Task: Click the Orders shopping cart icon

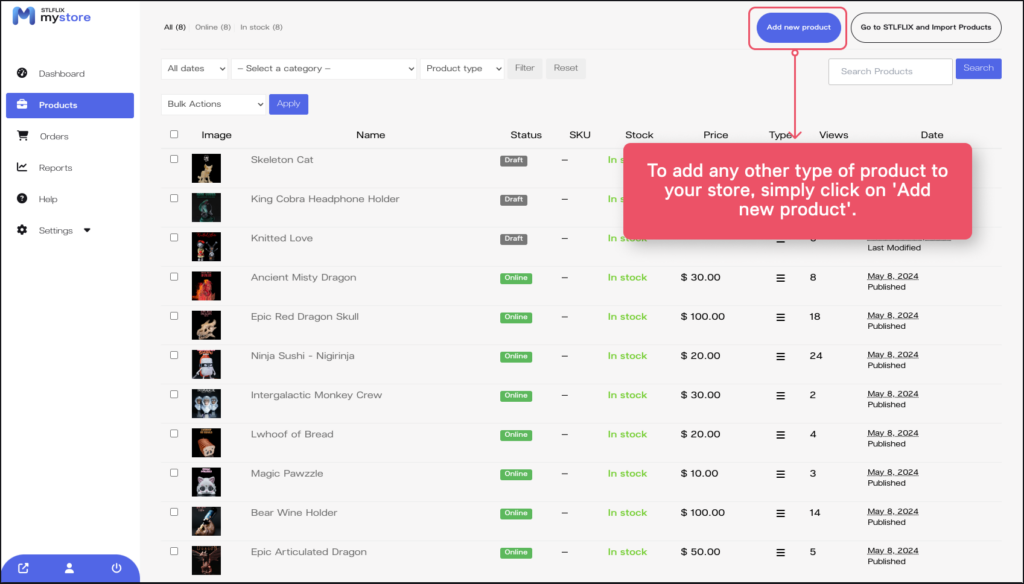Action: click(x=22, y=136)
